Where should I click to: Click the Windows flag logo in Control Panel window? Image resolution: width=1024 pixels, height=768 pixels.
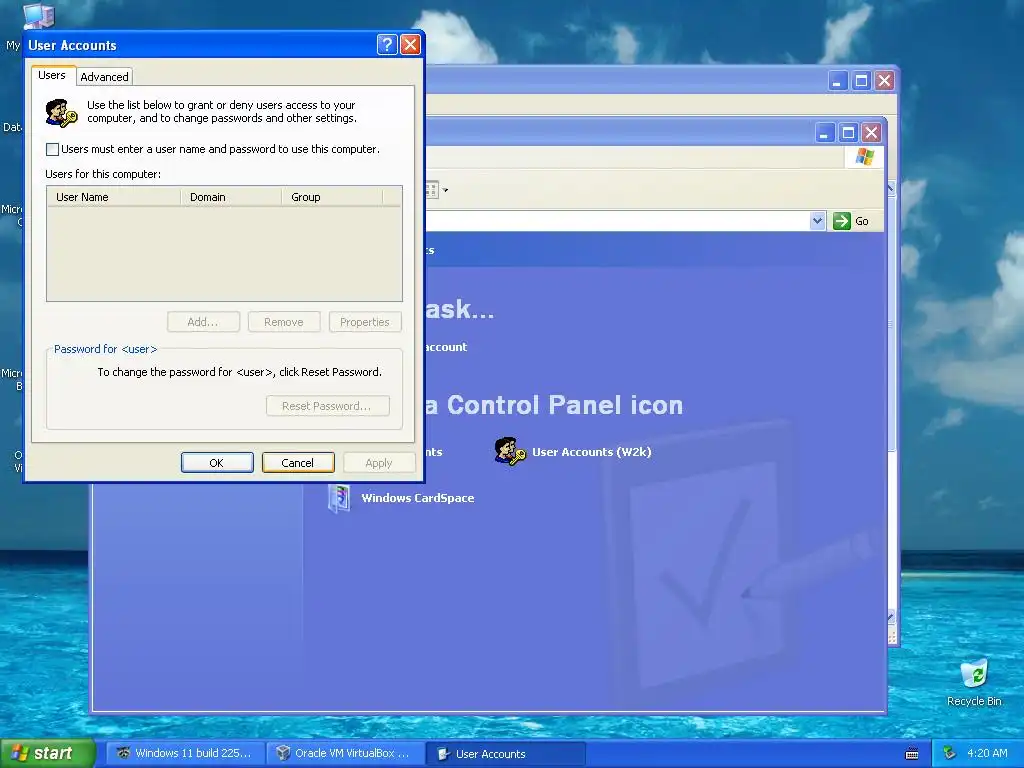[864, 157]
